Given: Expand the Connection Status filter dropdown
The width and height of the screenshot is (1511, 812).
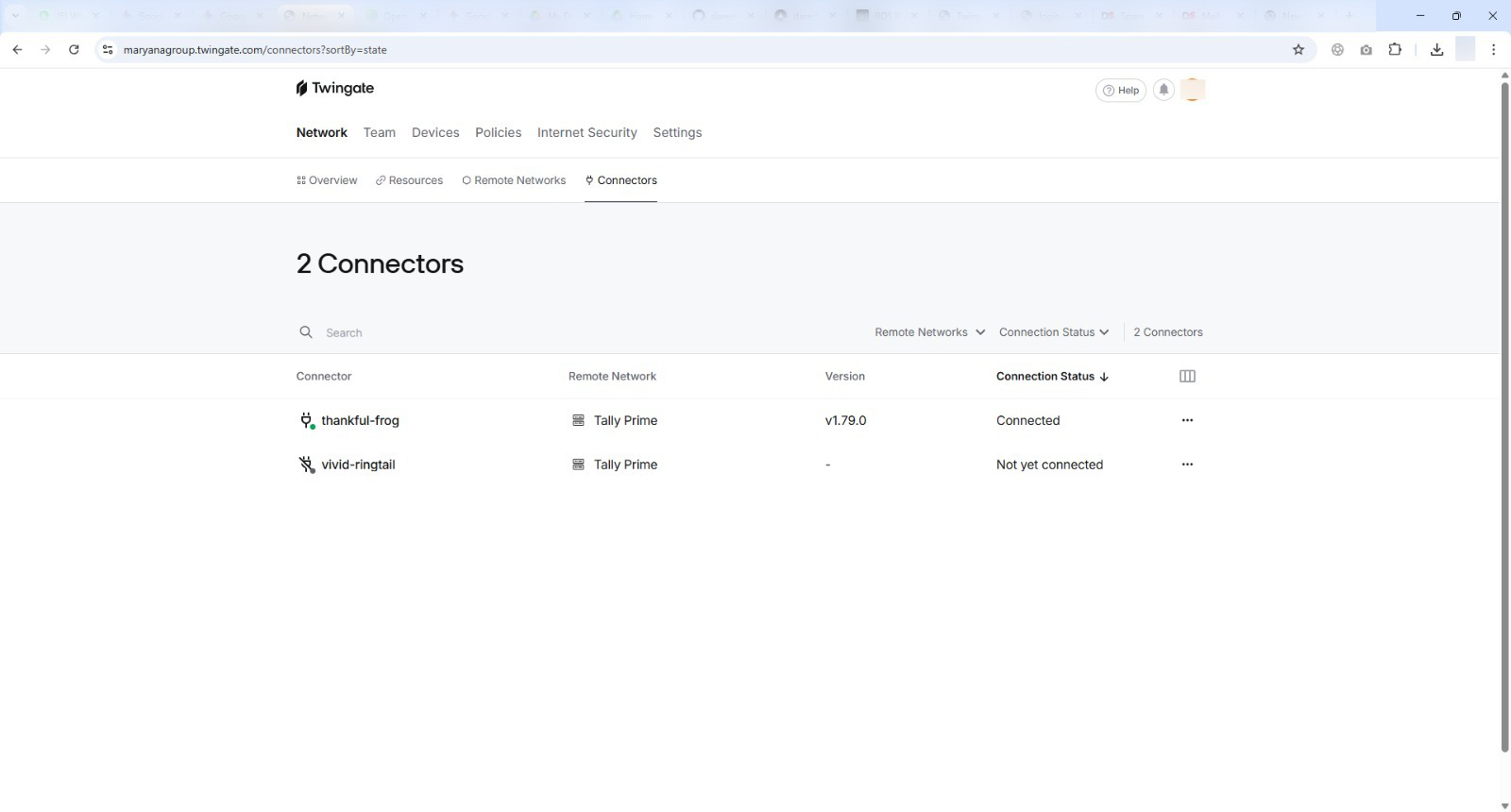Looking at the screenshot, I should coord(1054,332).
